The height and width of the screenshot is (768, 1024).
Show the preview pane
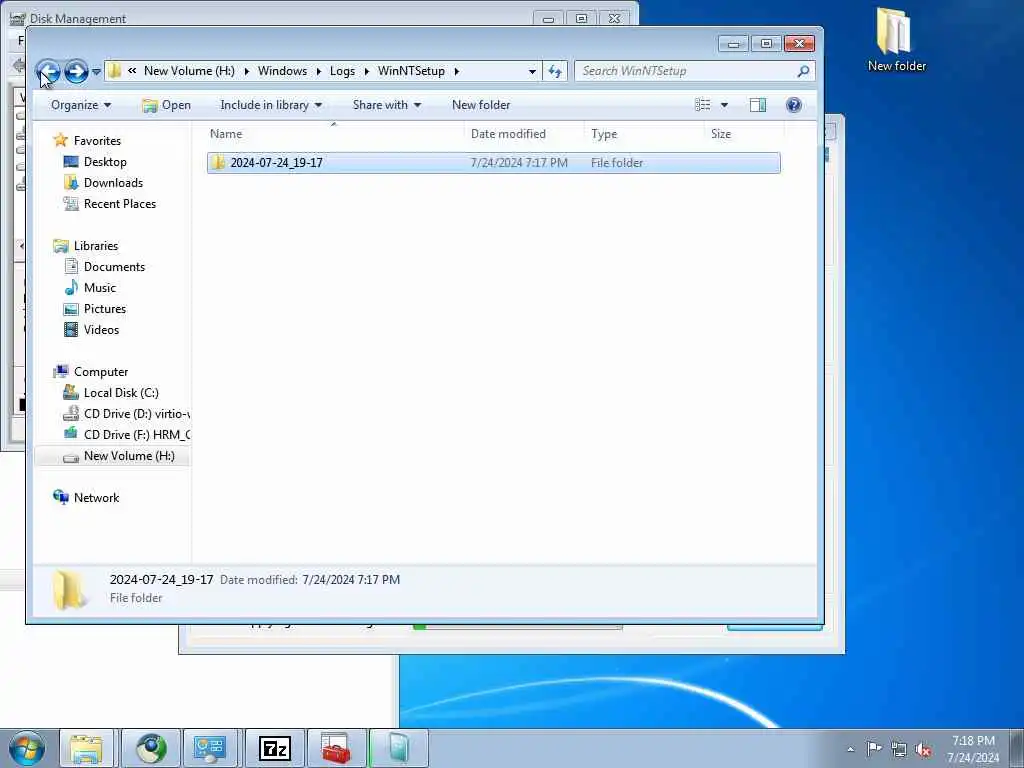(x=758, y=105)
